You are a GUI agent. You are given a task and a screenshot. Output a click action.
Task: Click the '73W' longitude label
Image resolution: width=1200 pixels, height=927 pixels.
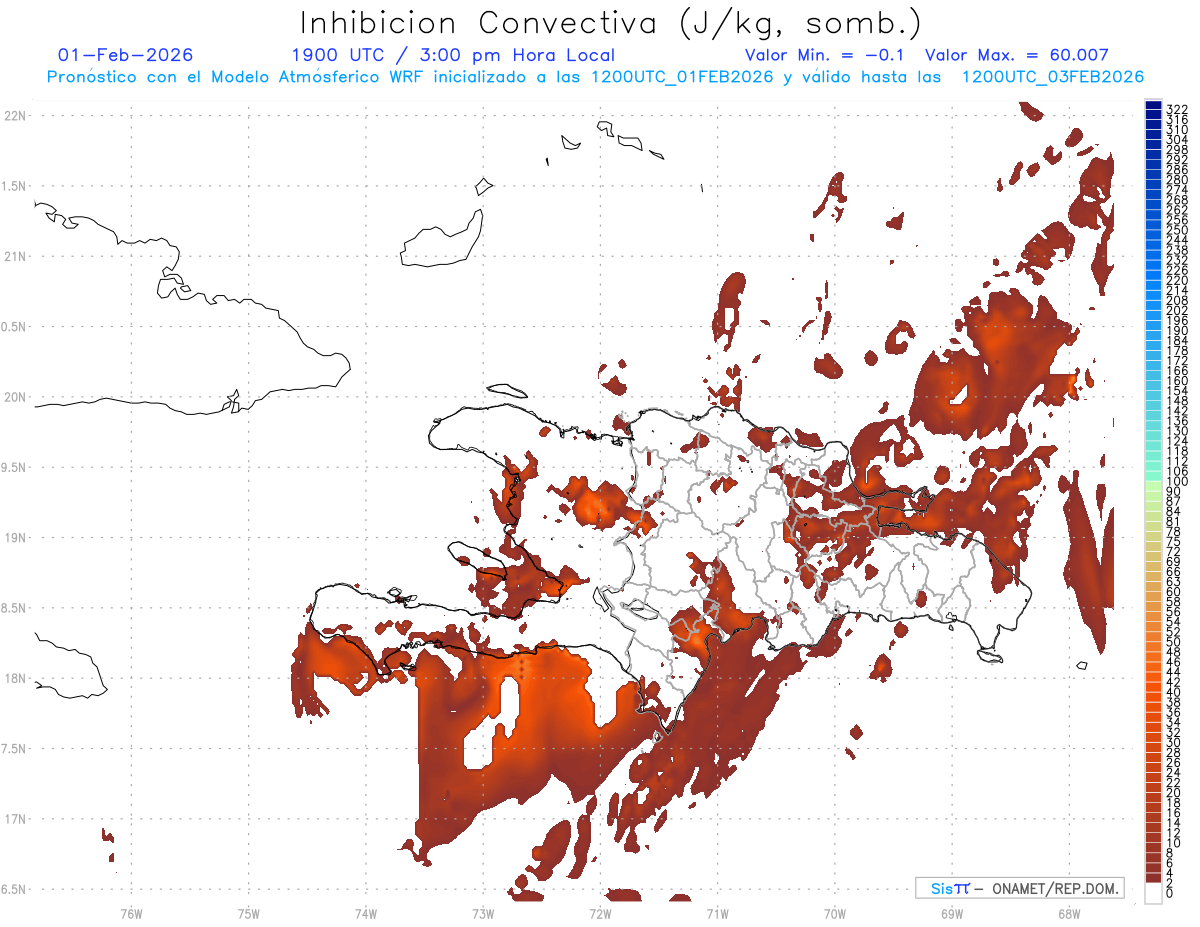coord(483,913)
